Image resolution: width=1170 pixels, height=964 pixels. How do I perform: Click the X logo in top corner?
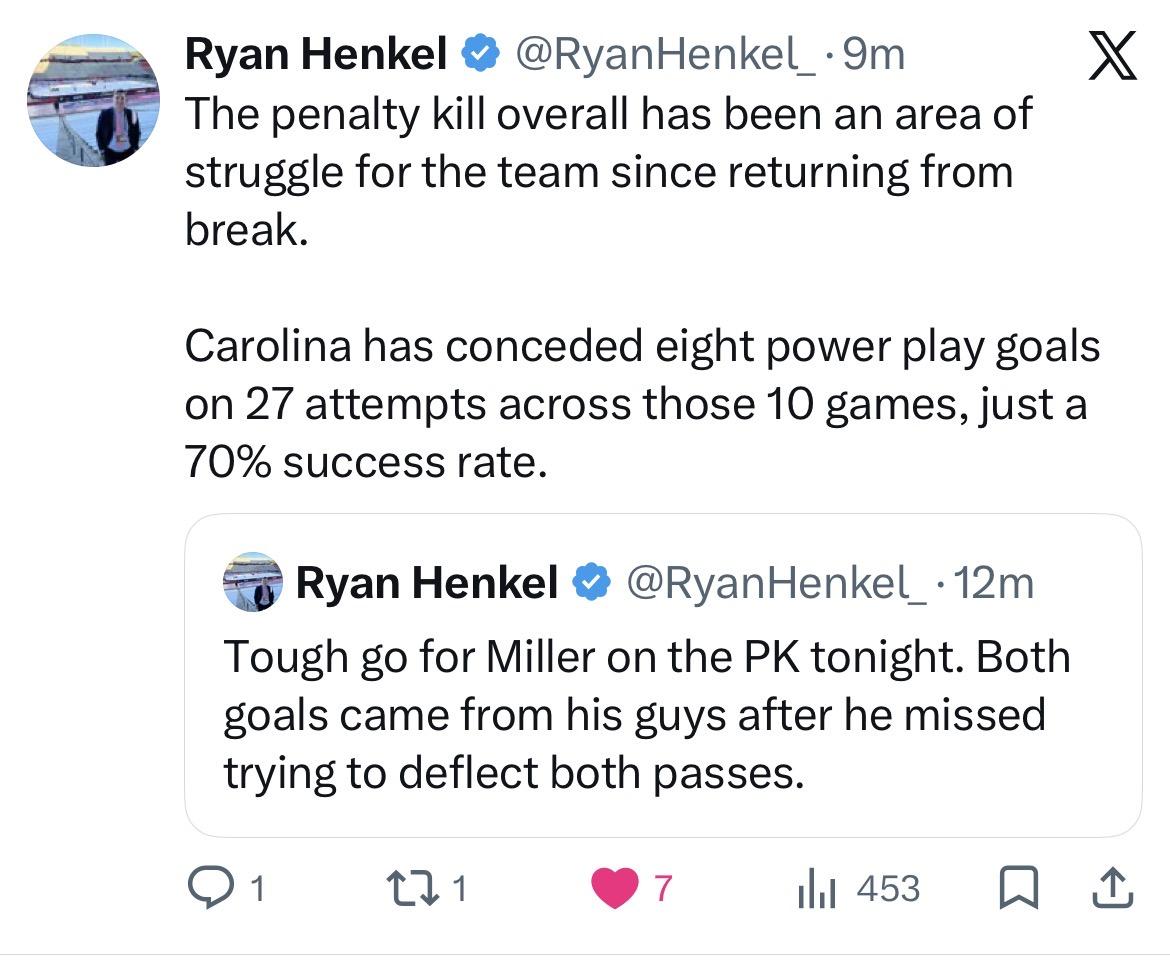click(x=1110, y=58)
